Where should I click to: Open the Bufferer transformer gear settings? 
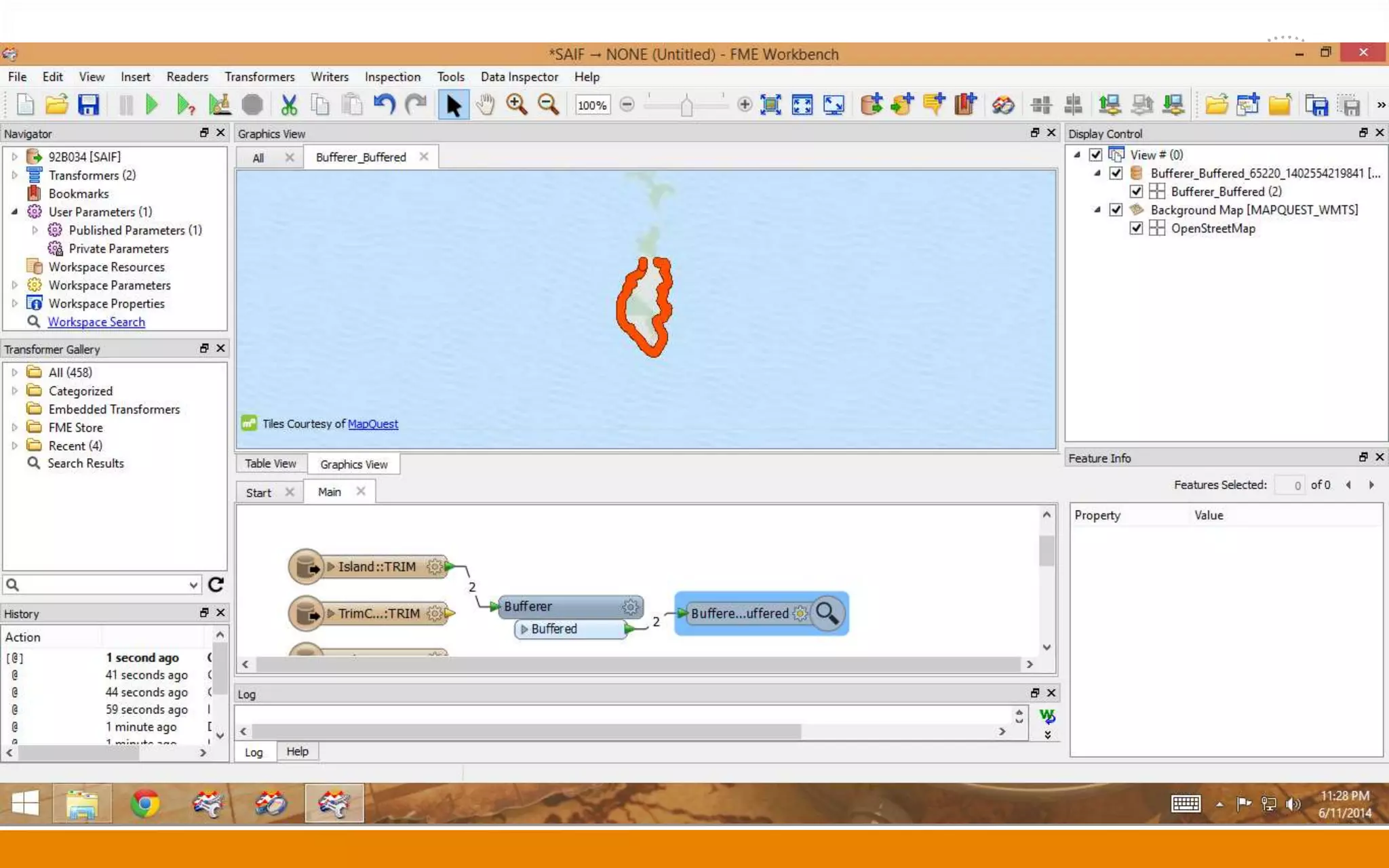[x=630, y=606]
